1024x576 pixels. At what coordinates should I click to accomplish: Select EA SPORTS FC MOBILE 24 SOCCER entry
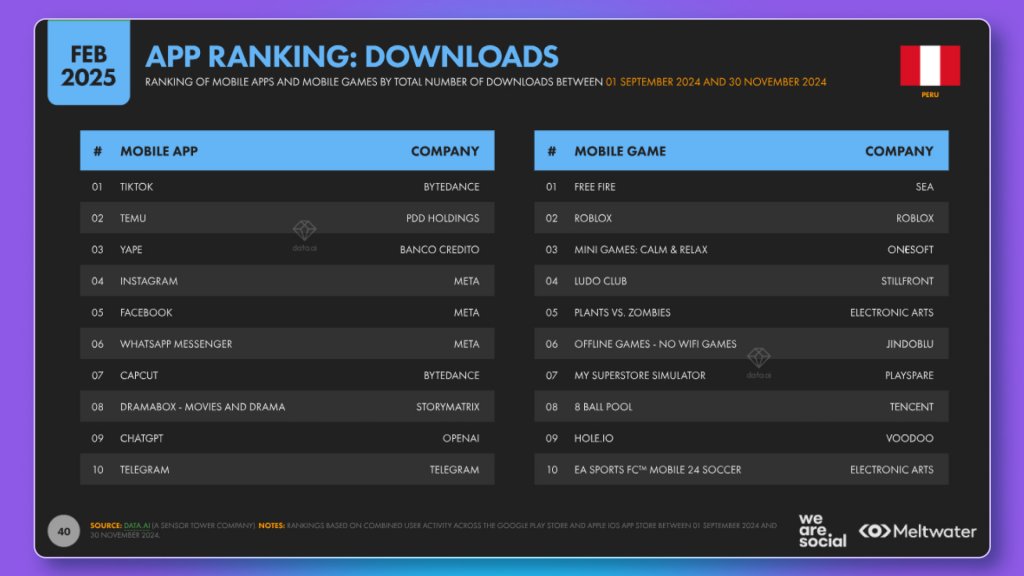(658, 469)
